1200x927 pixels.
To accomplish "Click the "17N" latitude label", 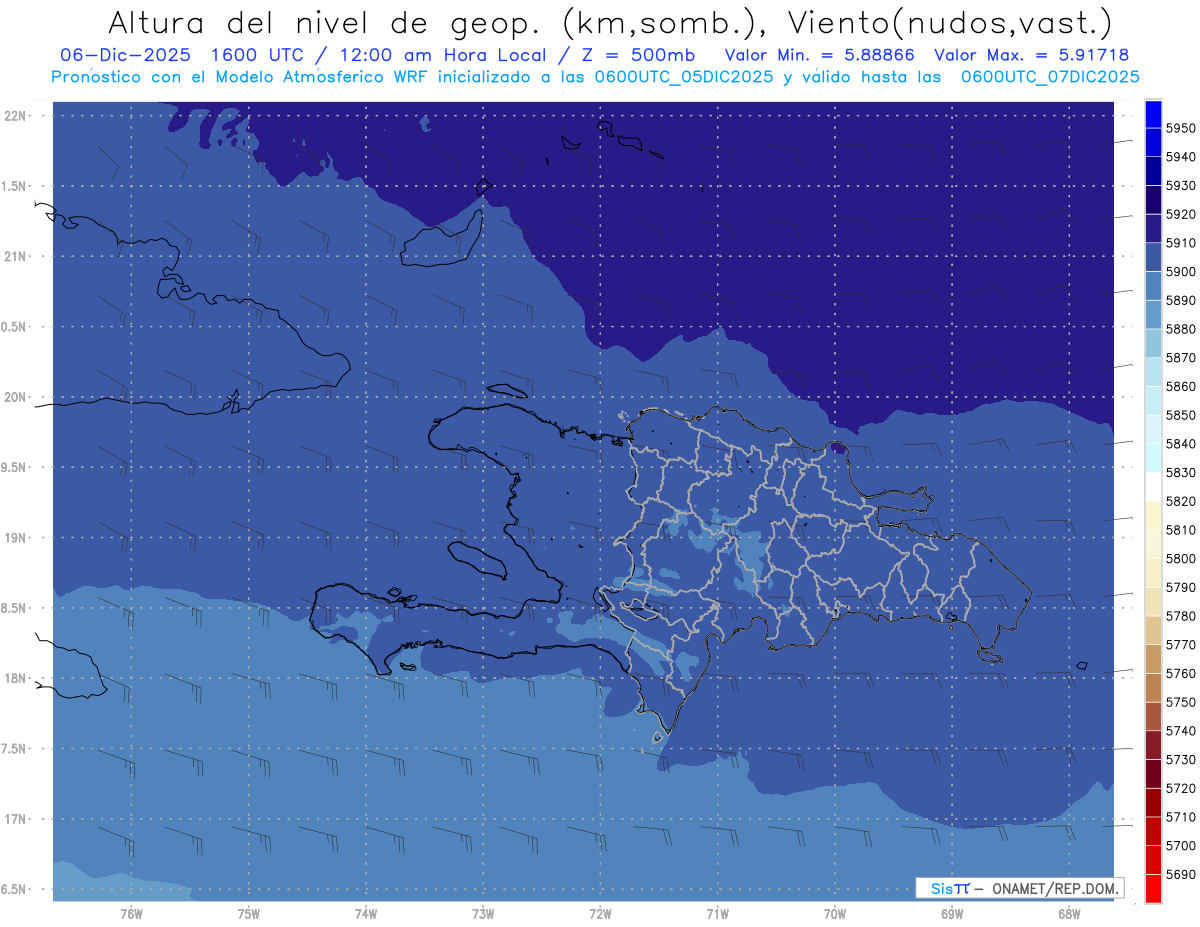I will (x=17, y=819).
